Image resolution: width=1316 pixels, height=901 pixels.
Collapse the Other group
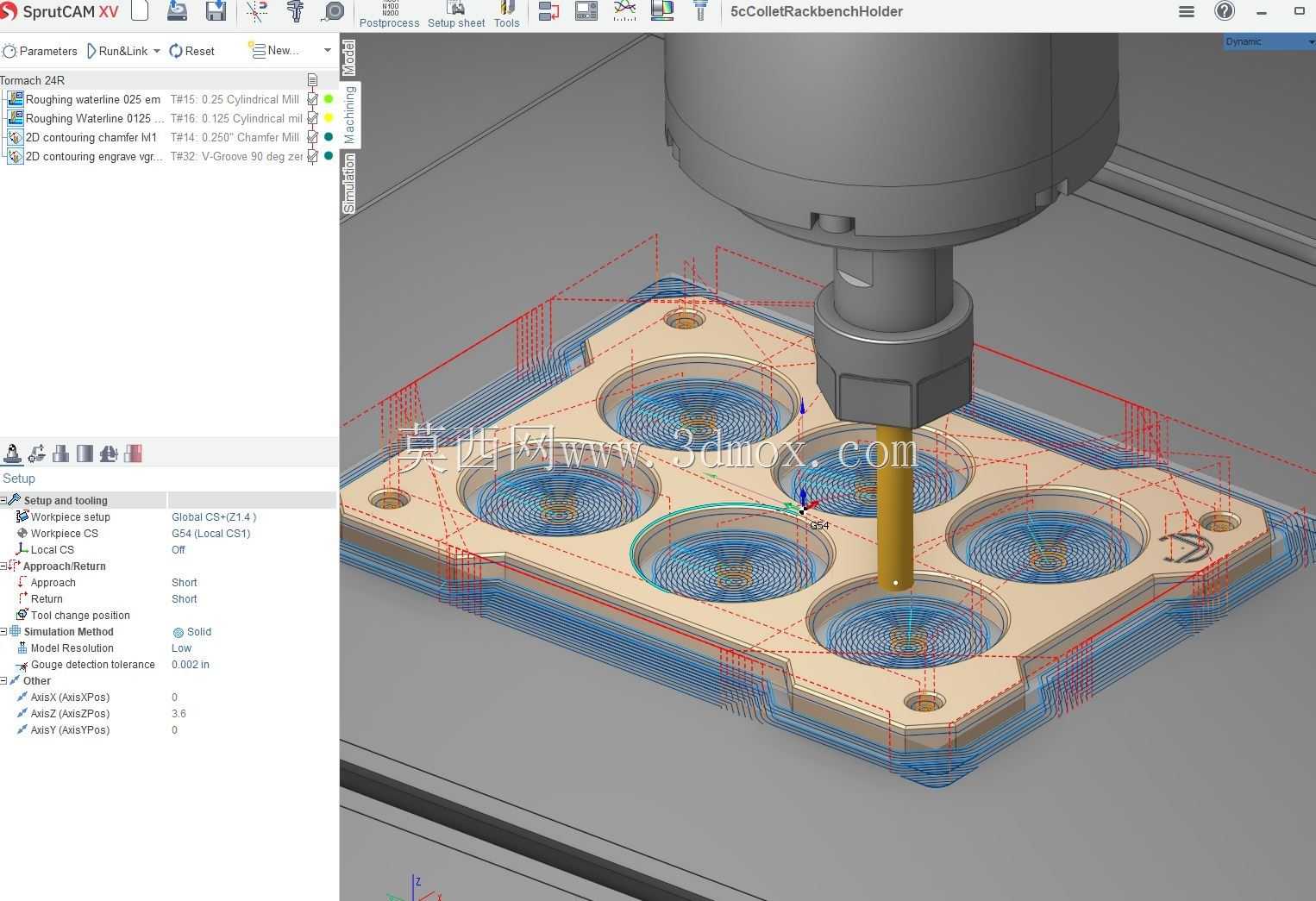3,680
